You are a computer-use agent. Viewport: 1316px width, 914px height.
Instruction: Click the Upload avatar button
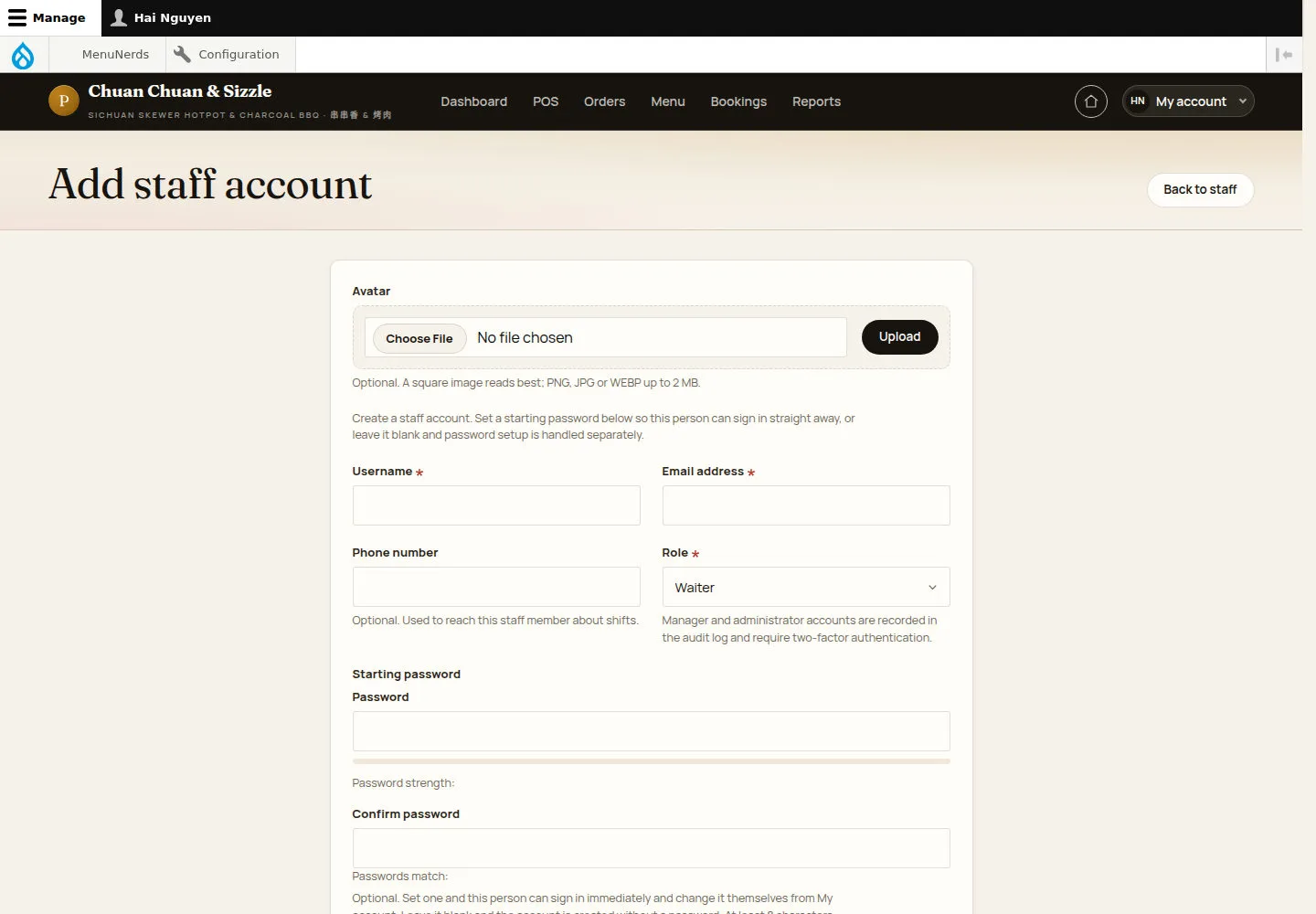[x=899, y=337]
